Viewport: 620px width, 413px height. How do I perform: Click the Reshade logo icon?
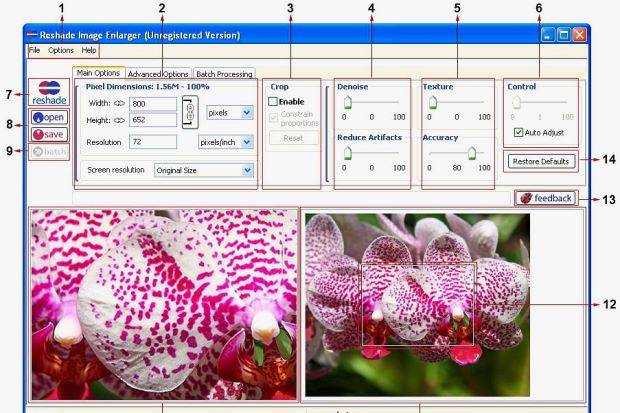point(47,93)
